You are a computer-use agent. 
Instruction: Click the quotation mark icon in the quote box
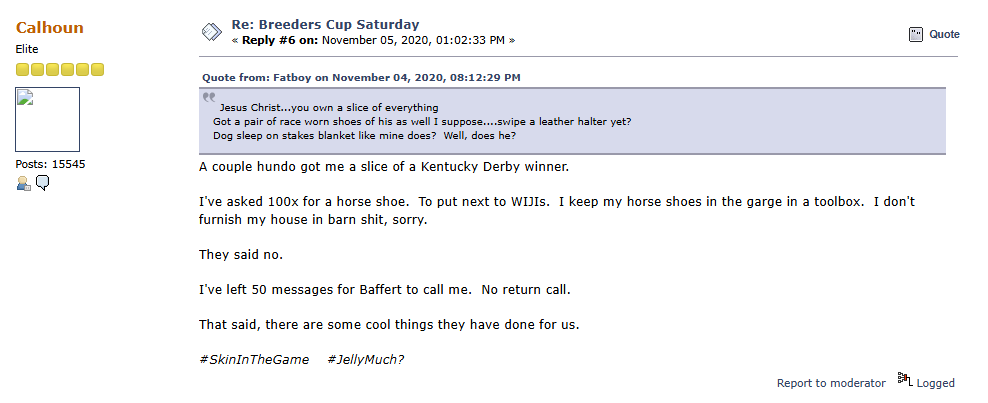(x=209, y=97)
